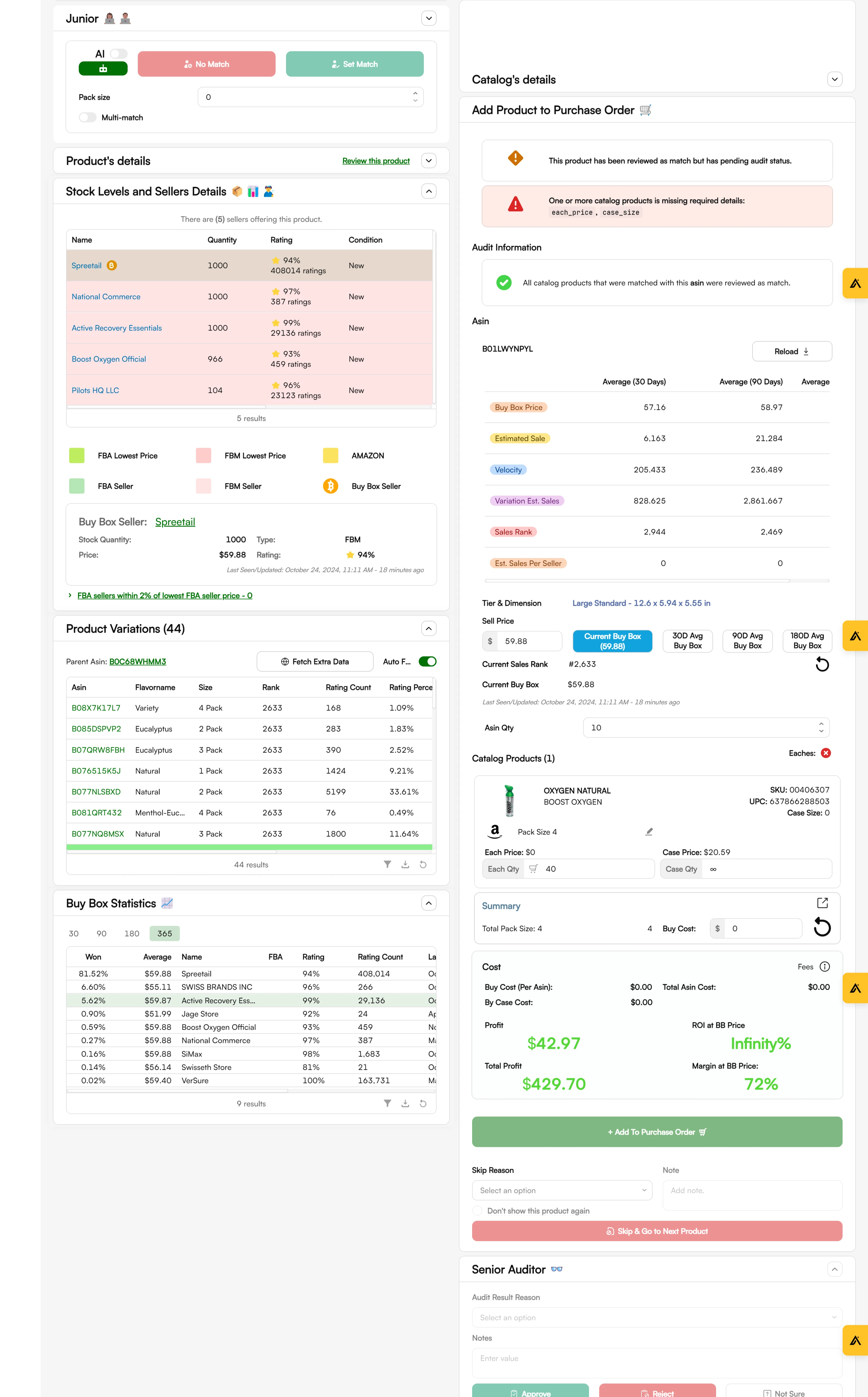Click the Fetch Extra Data button
Screen dimensions: 868x1397
315,661
